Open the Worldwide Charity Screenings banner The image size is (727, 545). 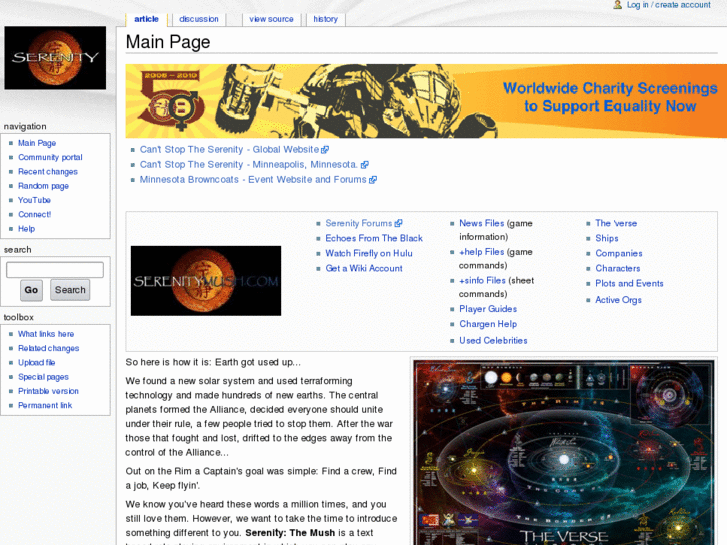click(426, 101)
